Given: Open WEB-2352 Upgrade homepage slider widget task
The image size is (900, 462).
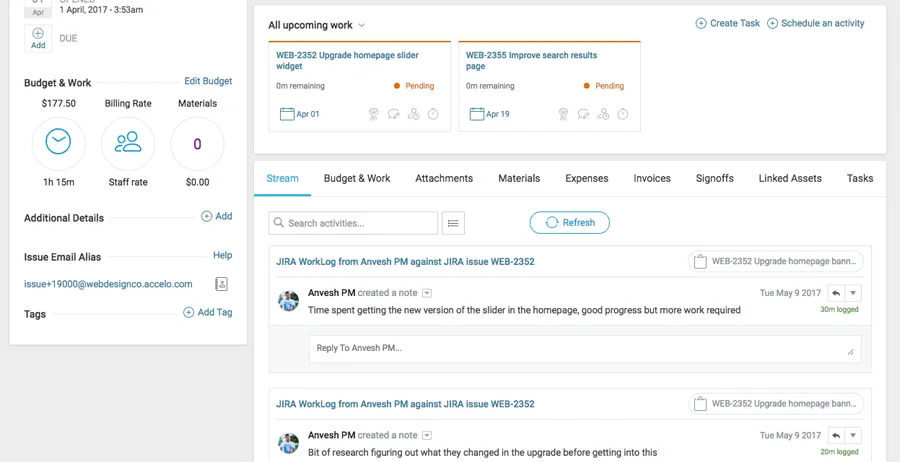Looking at the screenshot, I should point(347,61).
